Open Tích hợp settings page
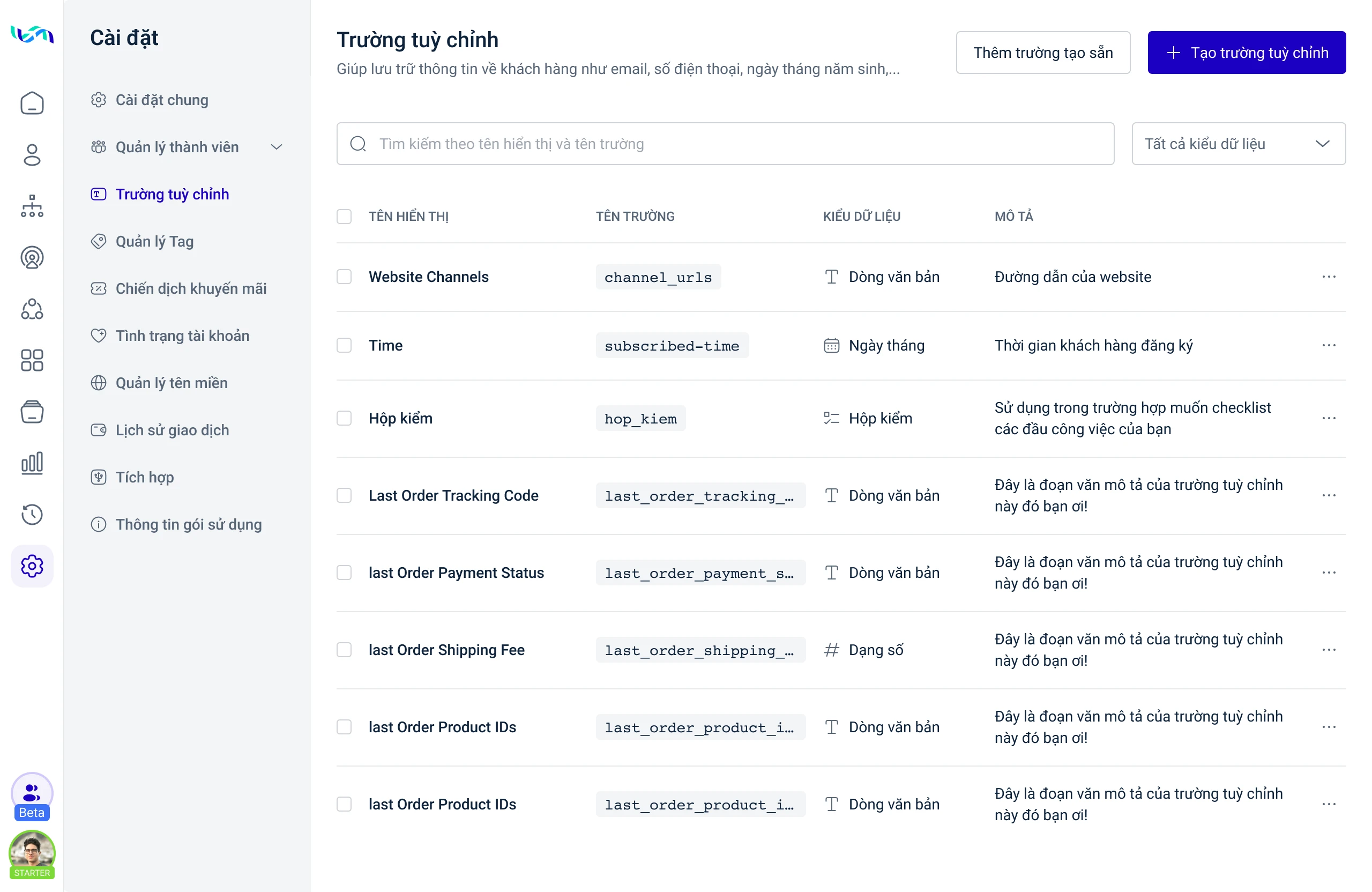The width and height of the screenshot is (1372, 892). click(144, 477)
